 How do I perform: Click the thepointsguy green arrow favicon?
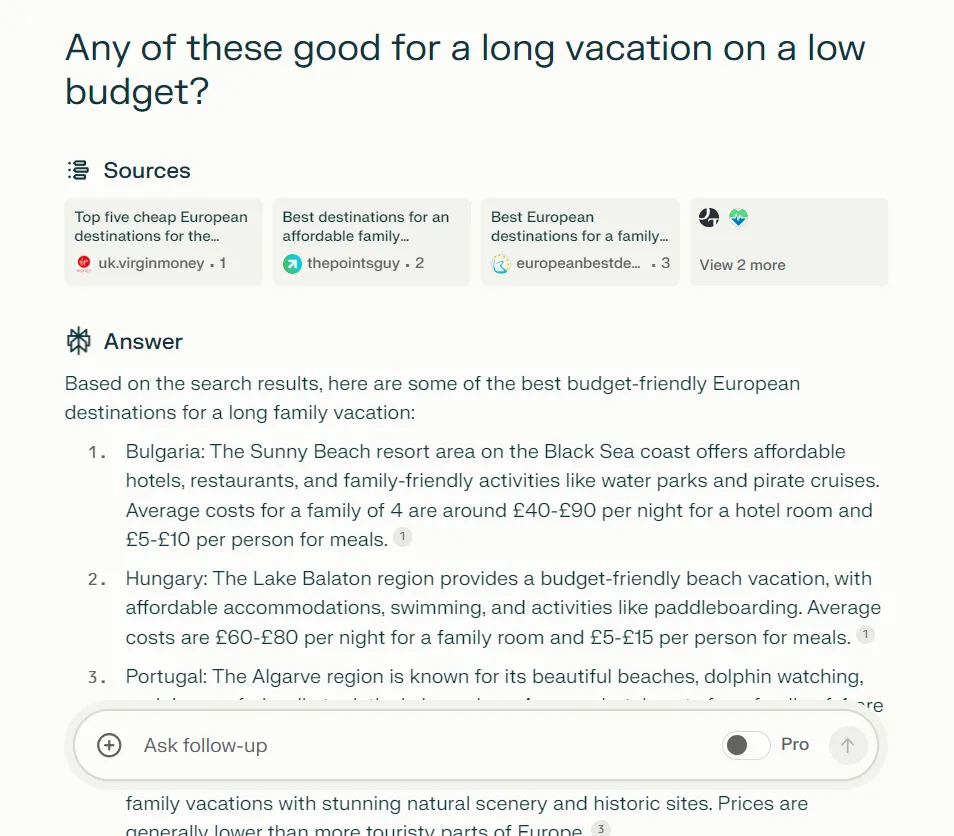pyautogui.click(x=292, y=263)
